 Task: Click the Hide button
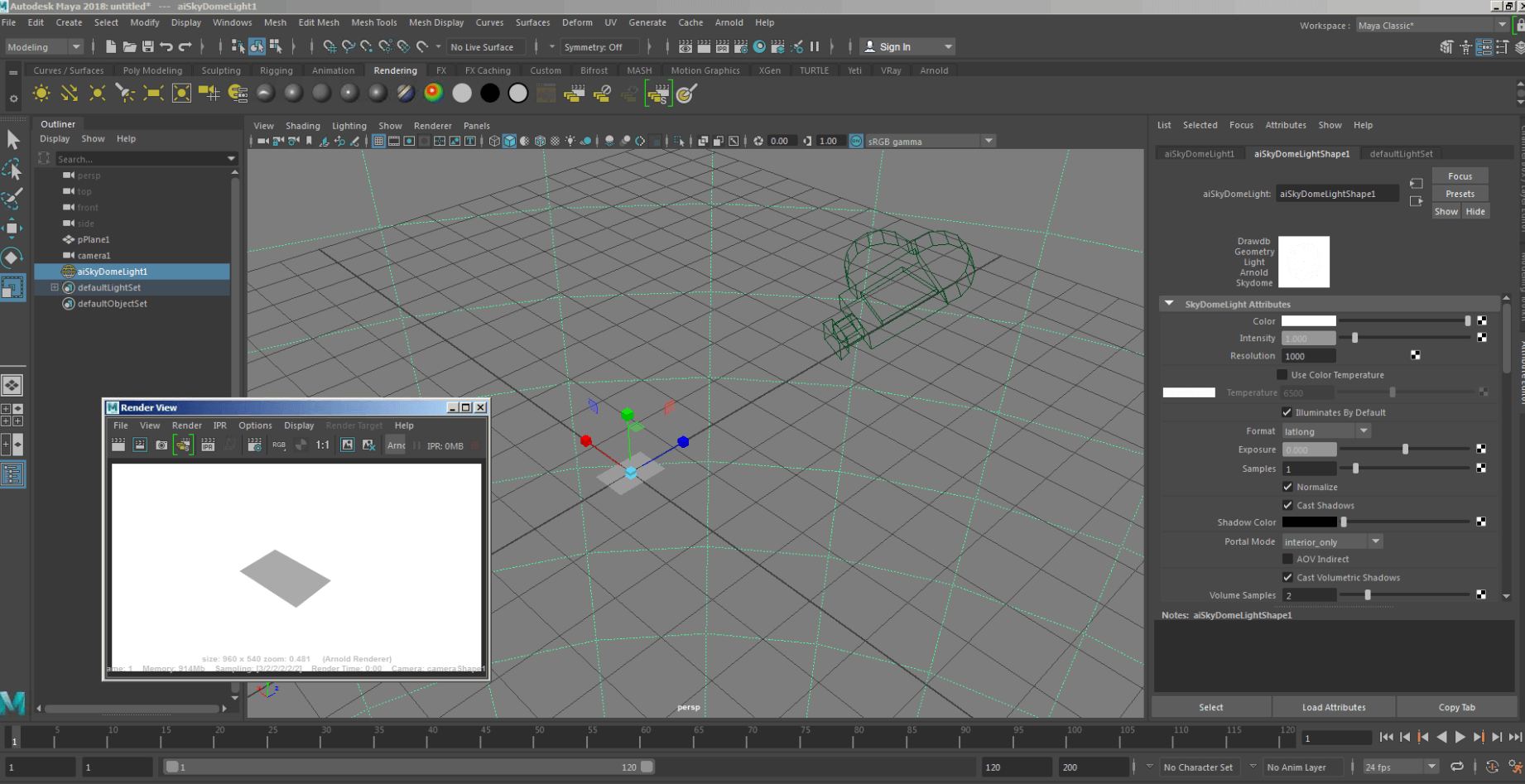[x=1475, y=211]
